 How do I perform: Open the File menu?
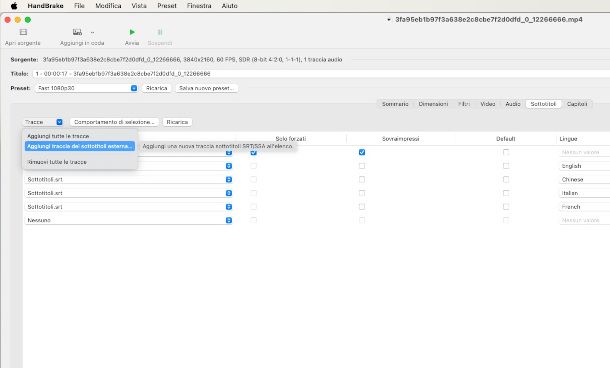tap(79, 6)
